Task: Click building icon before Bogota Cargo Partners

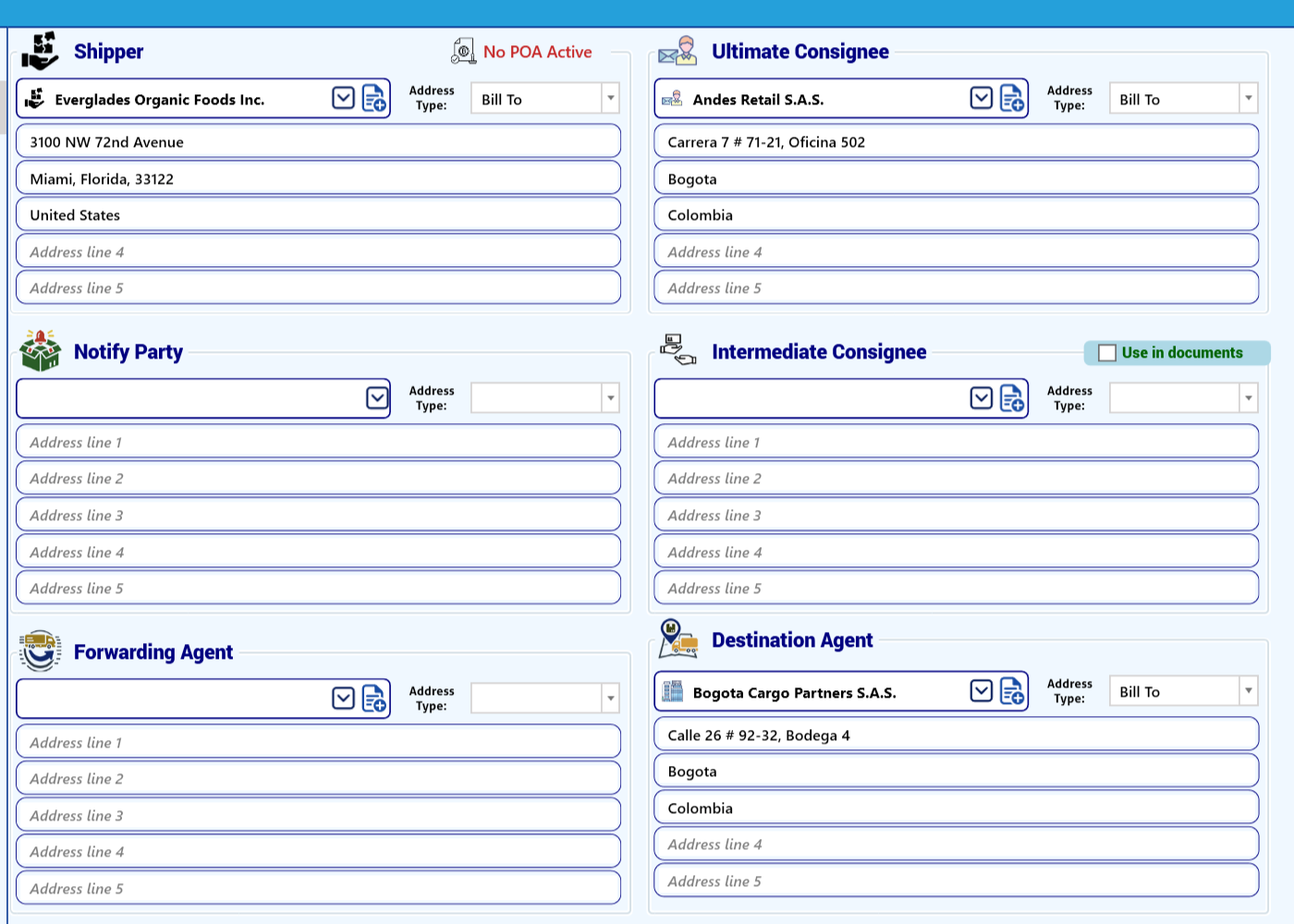Action: [673, 691]
